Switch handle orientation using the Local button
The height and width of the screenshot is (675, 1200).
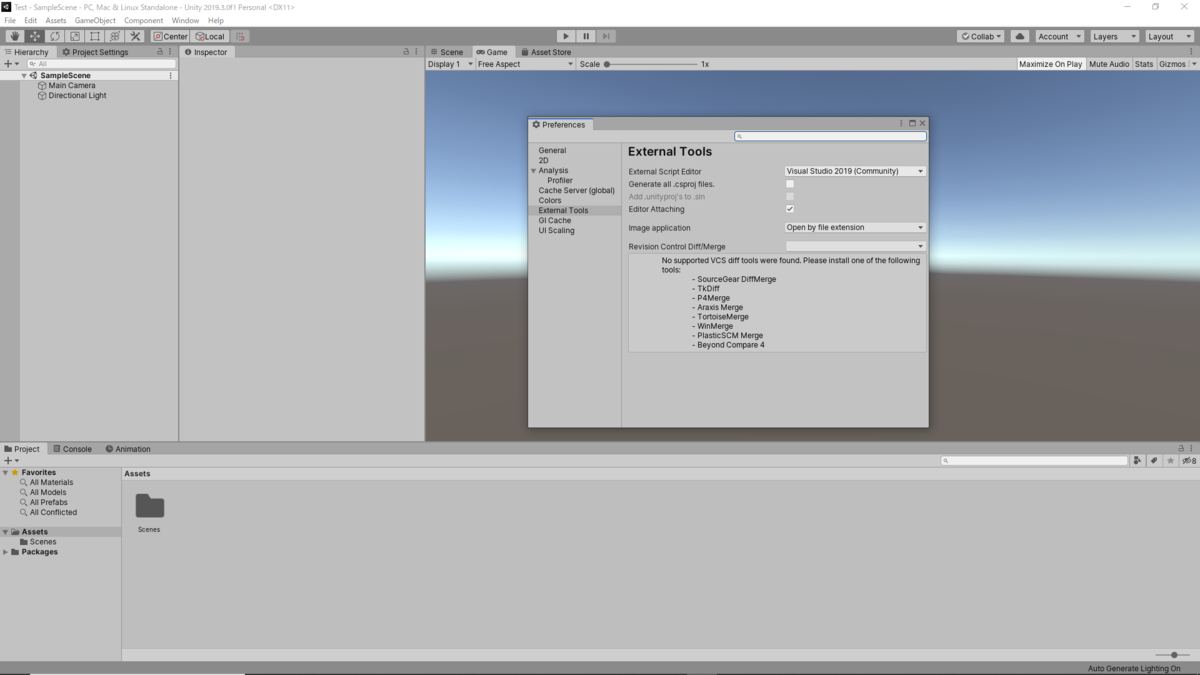pyautogui.click(x=210, y=36)
